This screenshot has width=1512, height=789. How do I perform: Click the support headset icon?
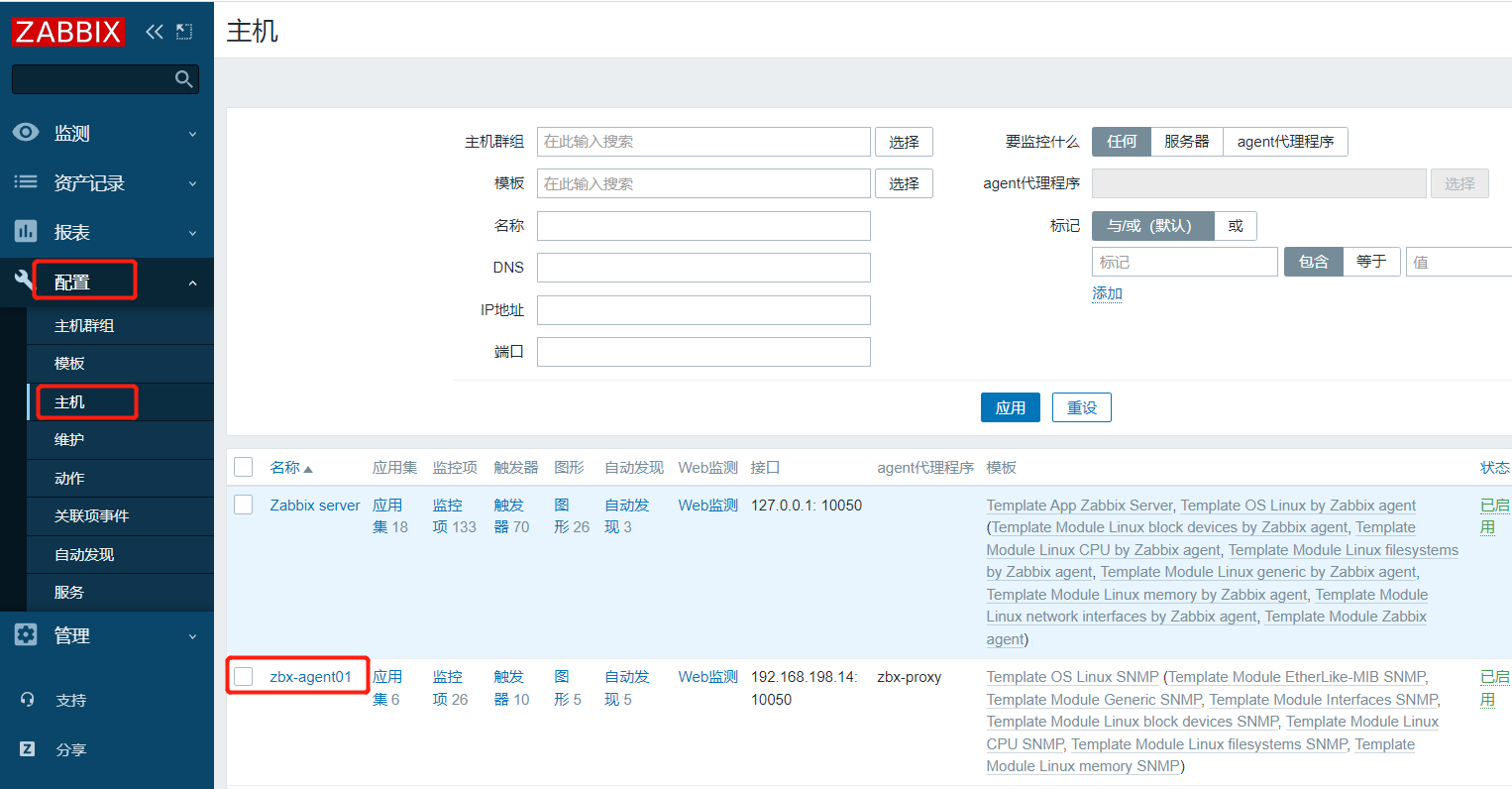coord(27,700)
